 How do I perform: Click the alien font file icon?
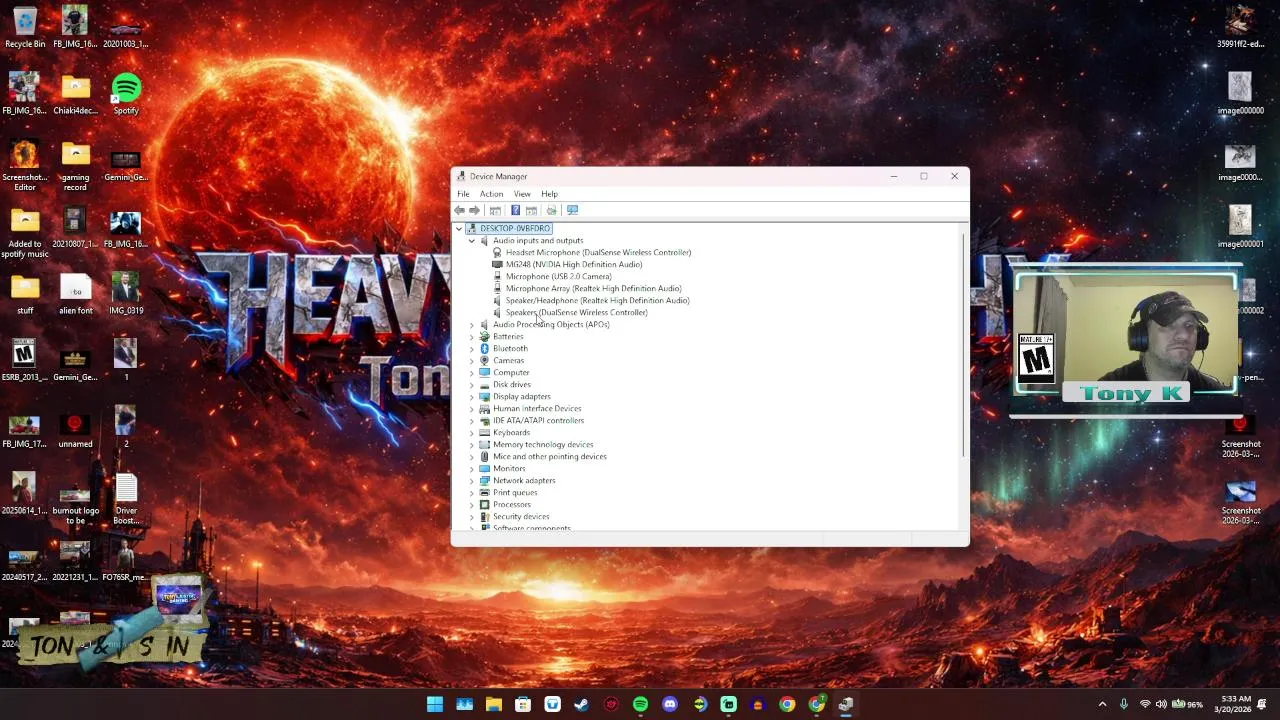point(75,295)
